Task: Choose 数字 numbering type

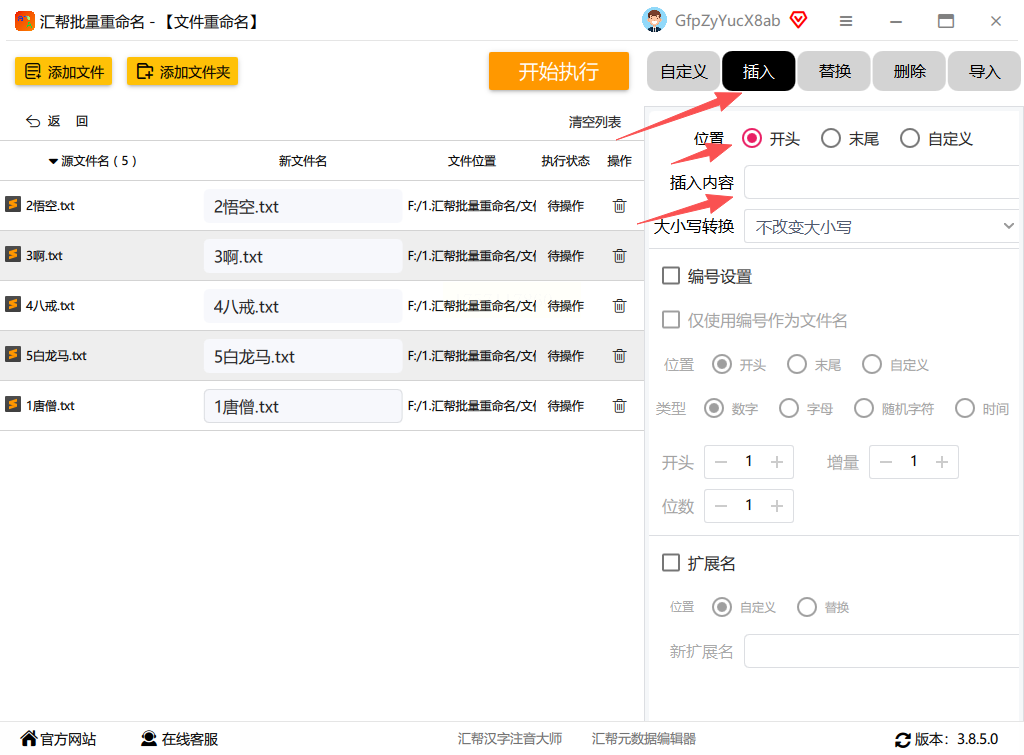Action: 714,408
